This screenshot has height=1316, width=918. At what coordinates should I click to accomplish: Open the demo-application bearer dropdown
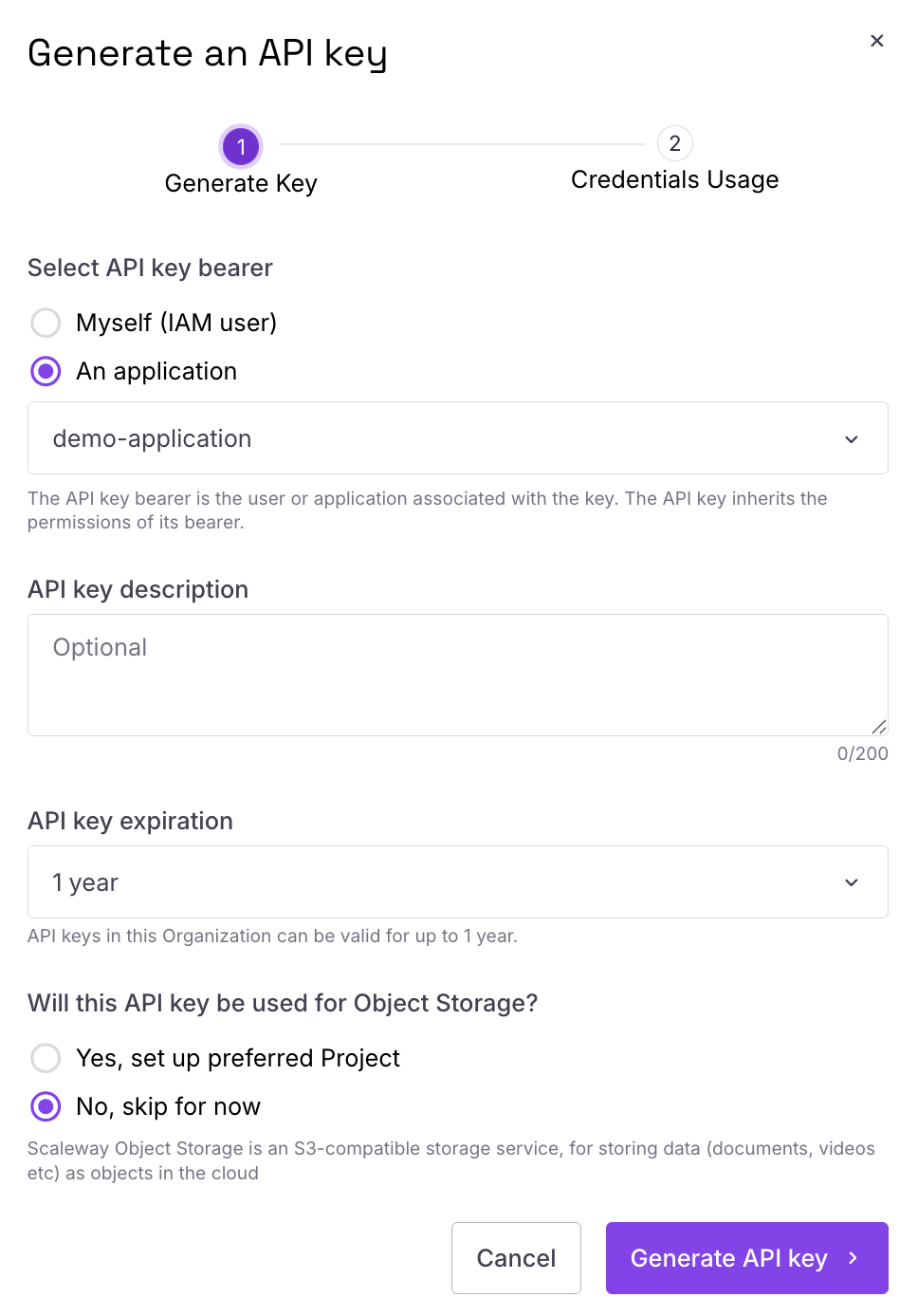click(x=458, y=438)
